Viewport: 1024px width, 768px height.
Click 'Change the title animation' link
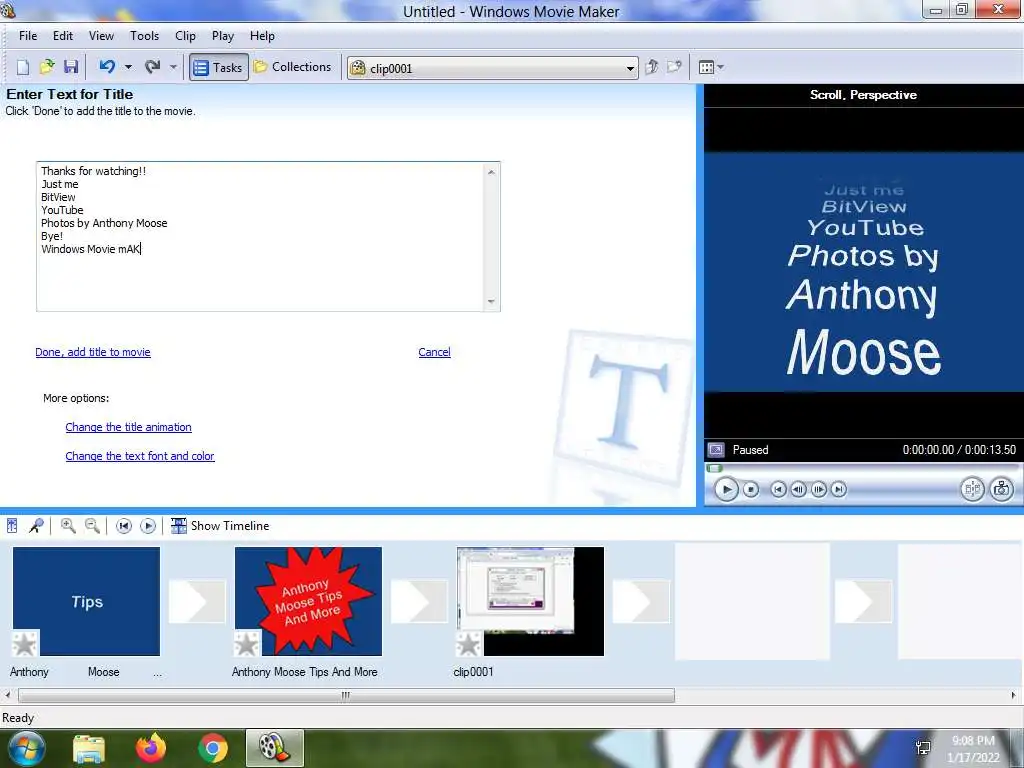coord(129,427)
